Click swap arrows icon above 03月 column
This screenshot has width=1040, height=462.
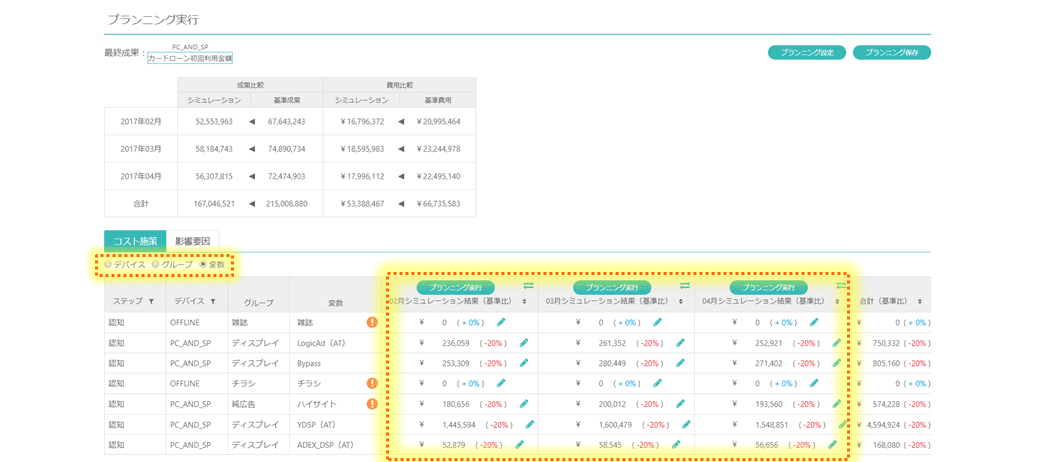click(x=685, y=287)
